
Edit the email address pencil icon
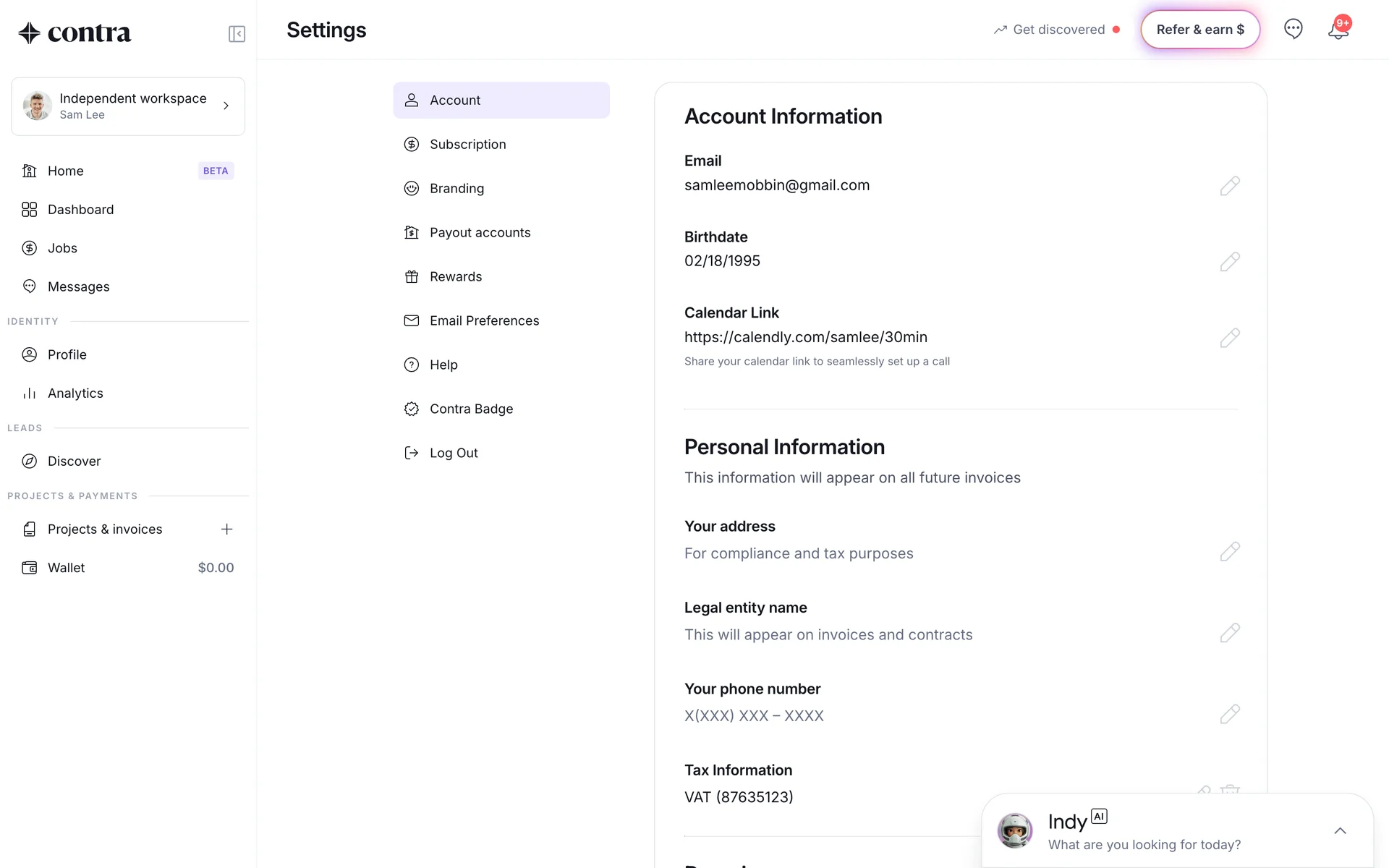1229,186
